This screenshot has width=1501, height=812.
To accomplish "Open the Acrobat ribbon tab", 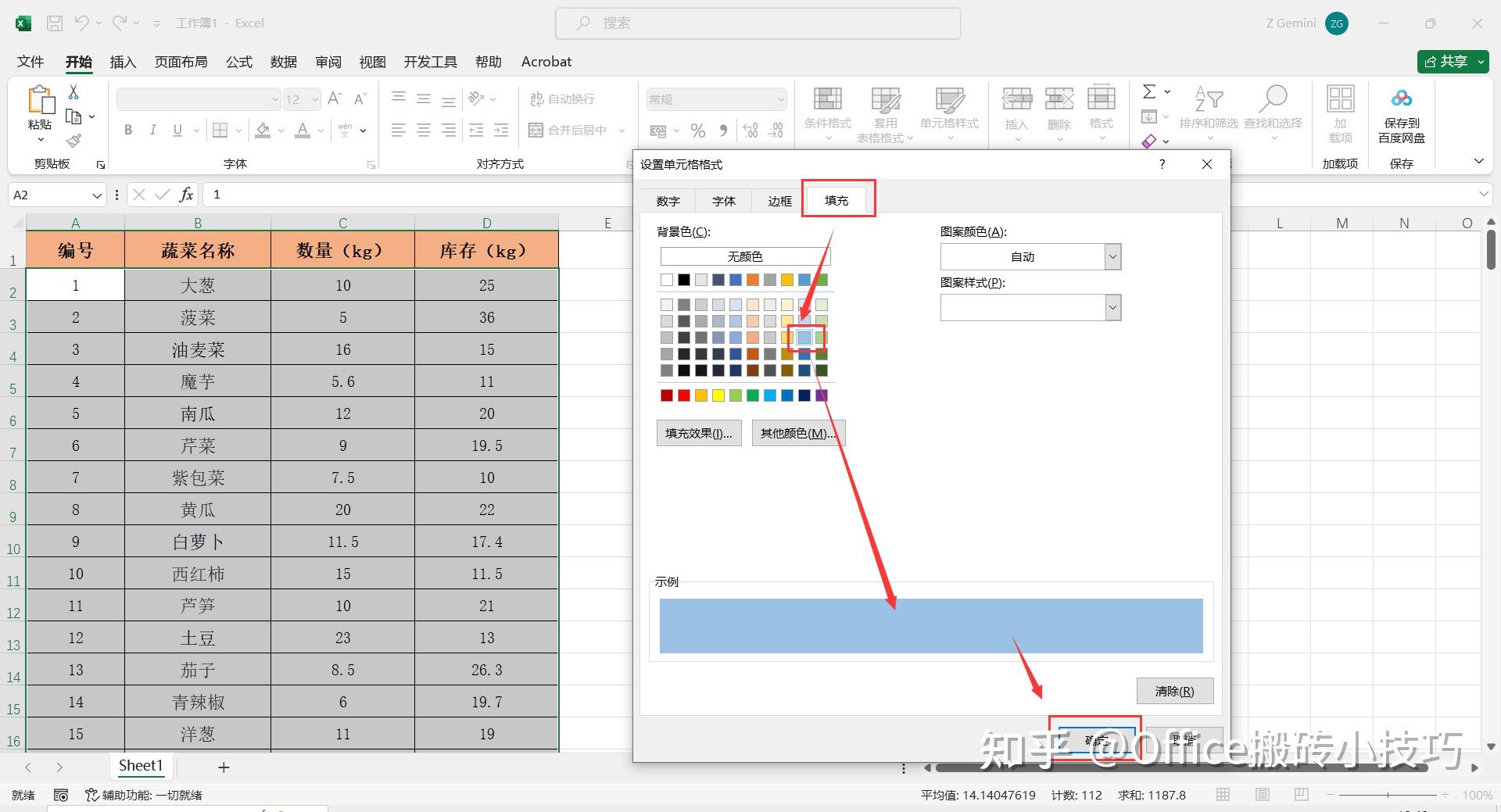I will point(546,62).
